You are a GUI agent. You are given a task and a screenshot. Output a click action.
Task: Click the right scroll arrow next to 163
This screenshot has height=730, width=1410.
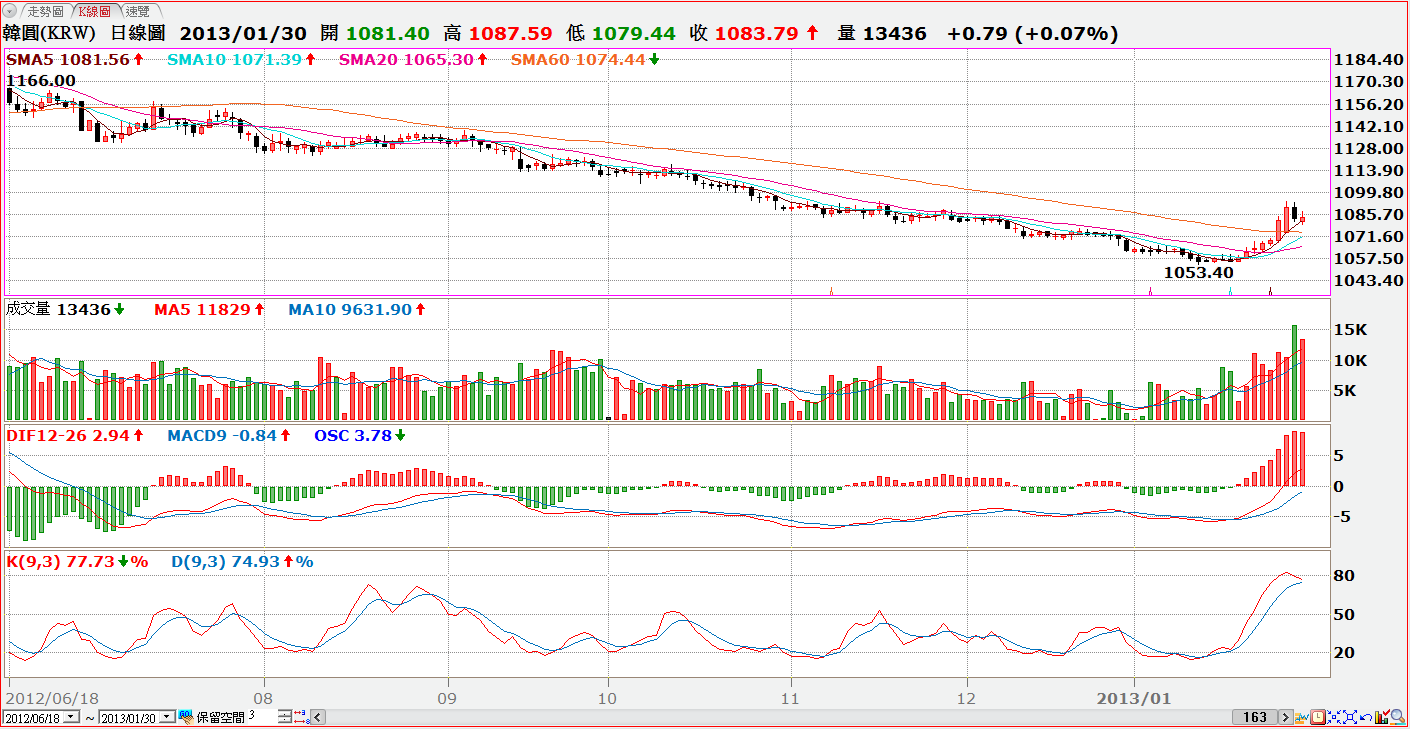click(x=1287, y=717)
